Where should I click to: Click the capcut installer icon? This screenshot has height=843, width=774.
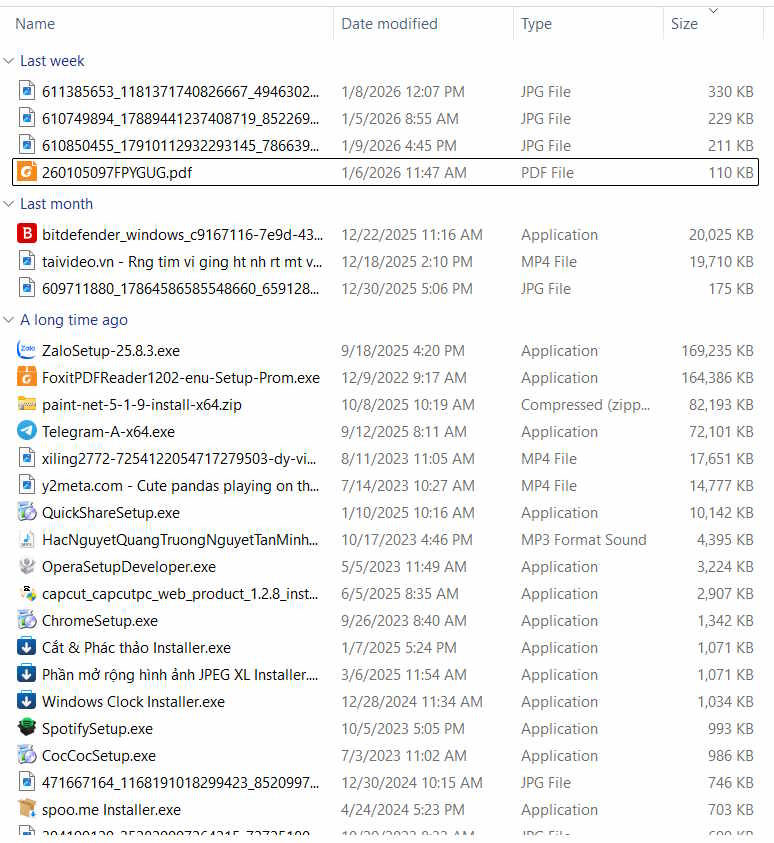coord(27,593)
